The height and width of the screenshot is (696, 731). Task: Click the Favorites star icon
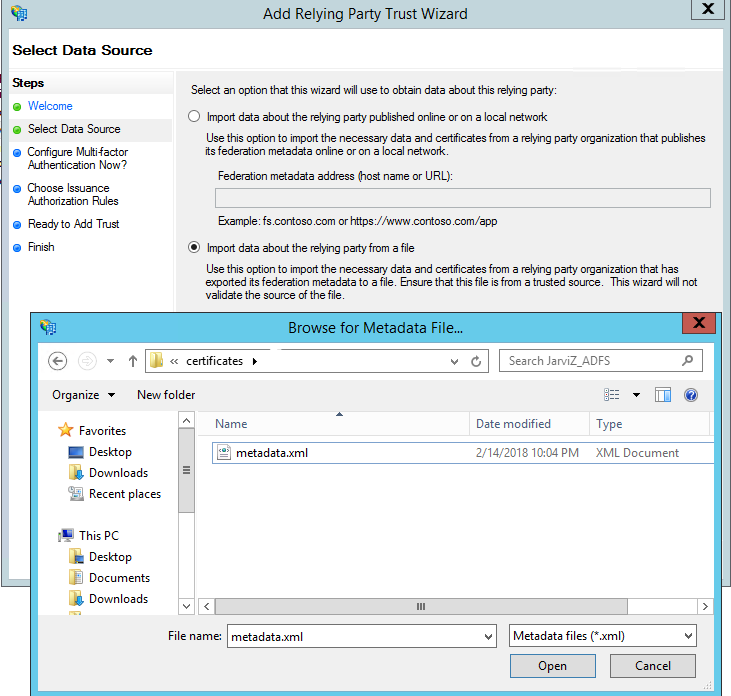66,430
